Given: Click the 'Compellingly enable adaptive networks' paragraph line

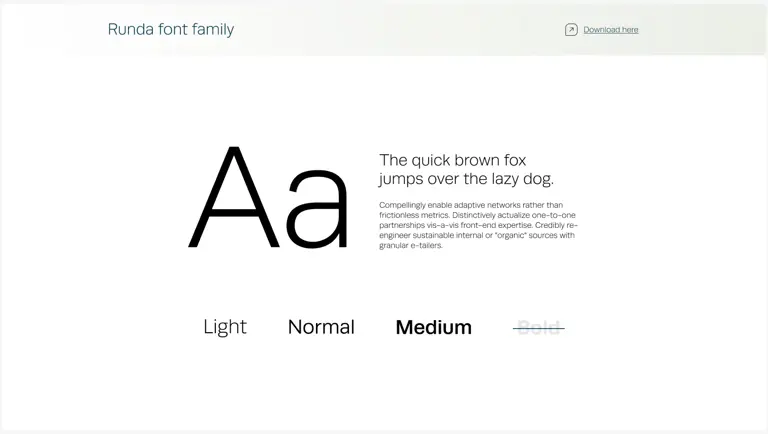Looking at the screenshot, I should [471, 205].
